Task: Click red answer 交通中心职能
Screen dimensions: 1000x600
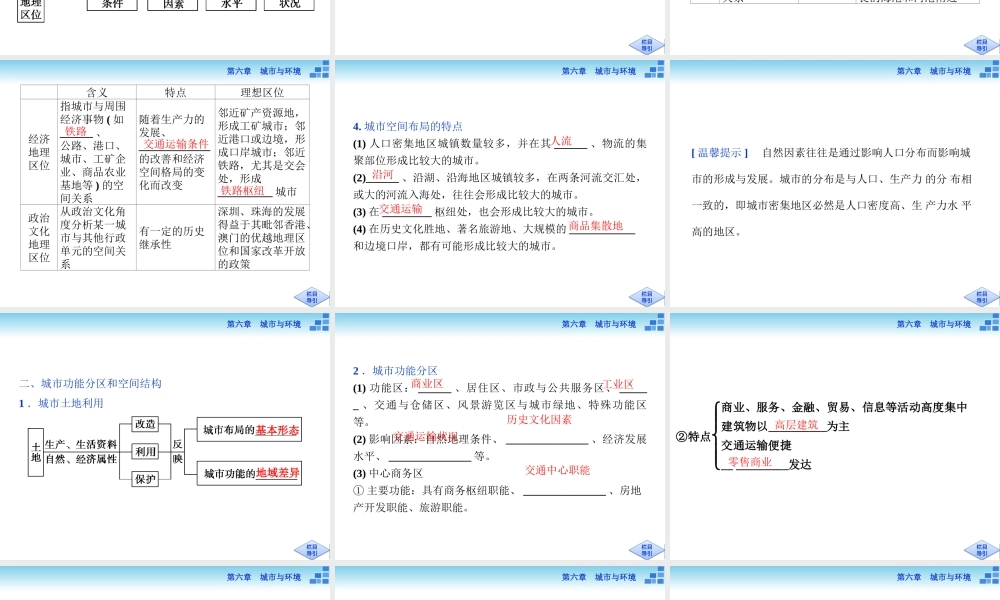Action: click(x=557, y=470)
